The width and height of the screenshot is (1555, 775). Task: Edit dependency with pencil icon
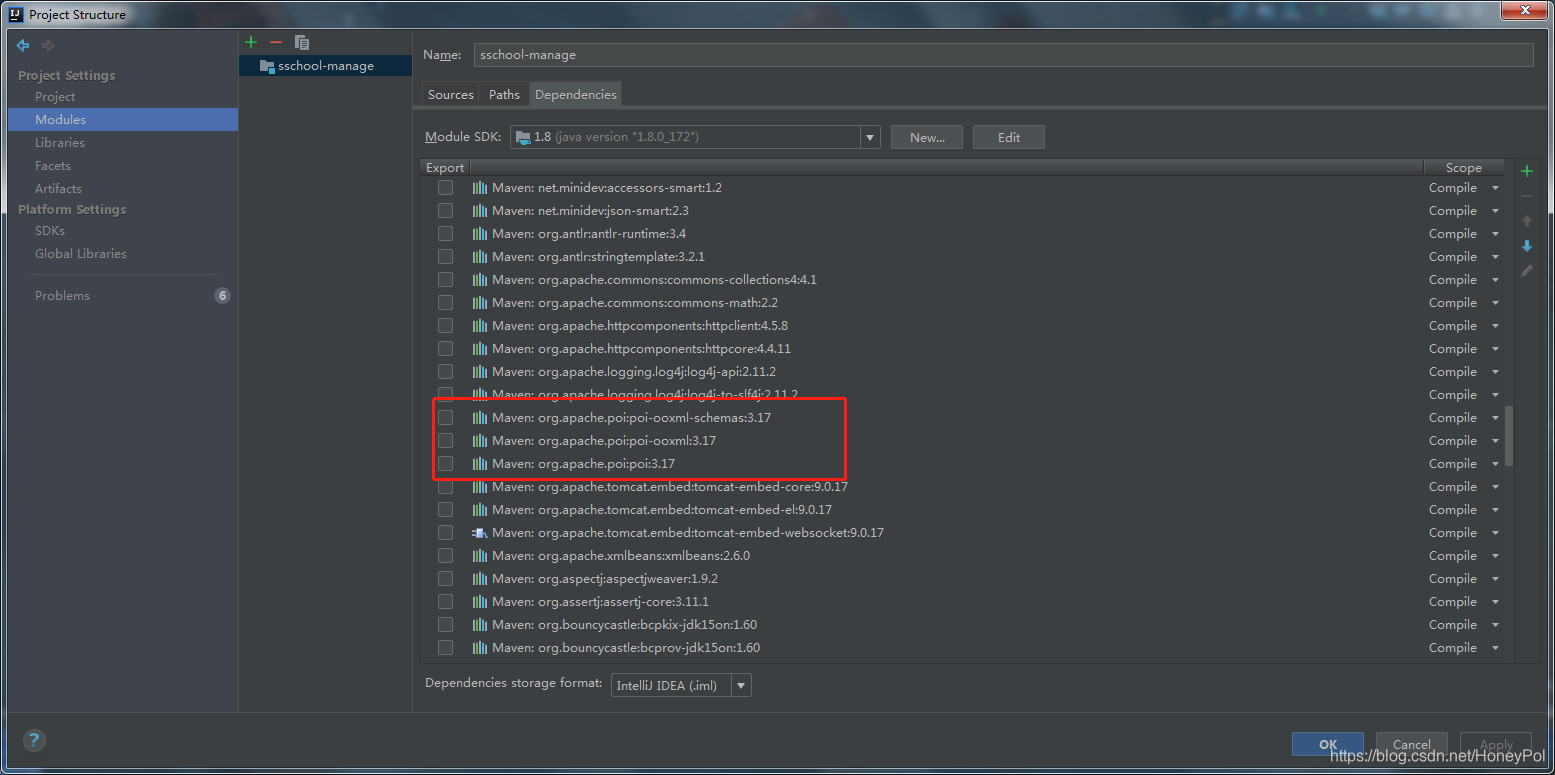tap(1527, 271)
